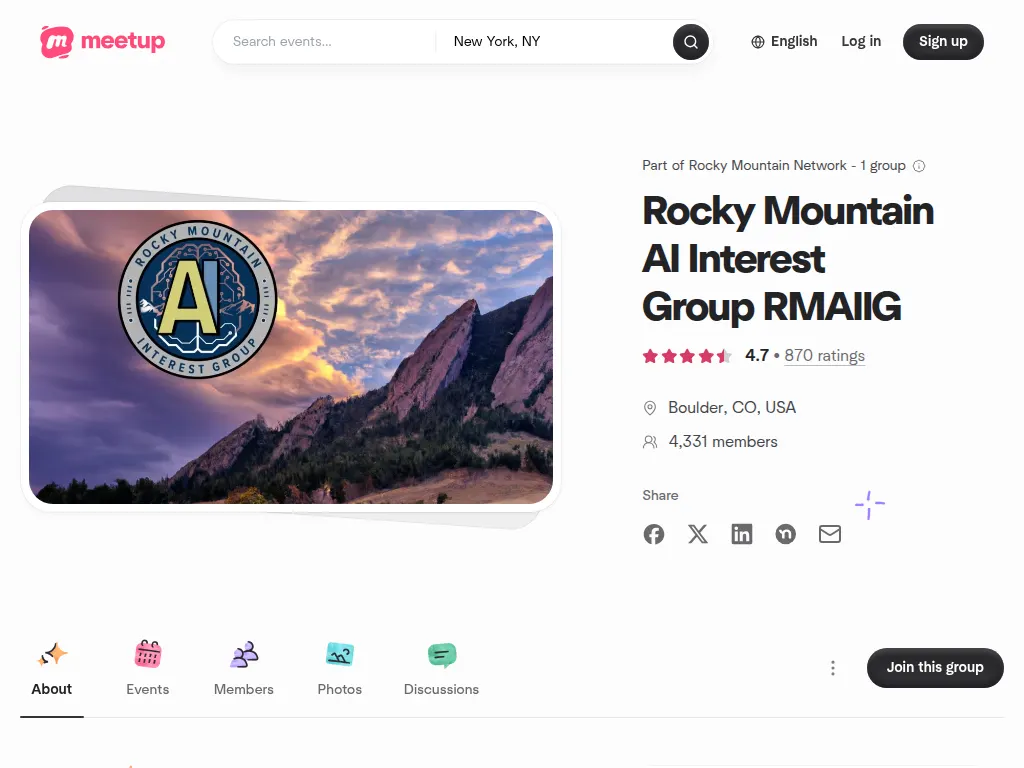Screen dimensions: 1024x768
Task: Share the group on X
Action: (x=697, y=534)
